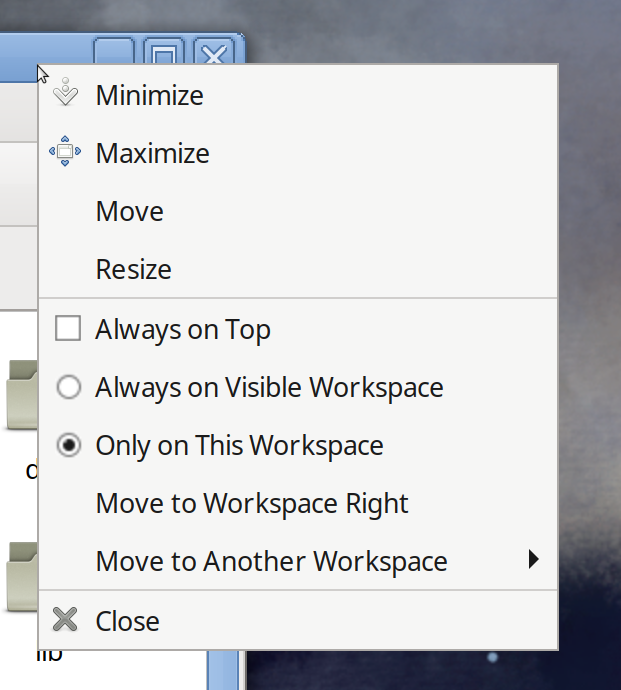The image size is (621, 690).
Task: Choose the Resize menu entry
Action: (298, 269)
